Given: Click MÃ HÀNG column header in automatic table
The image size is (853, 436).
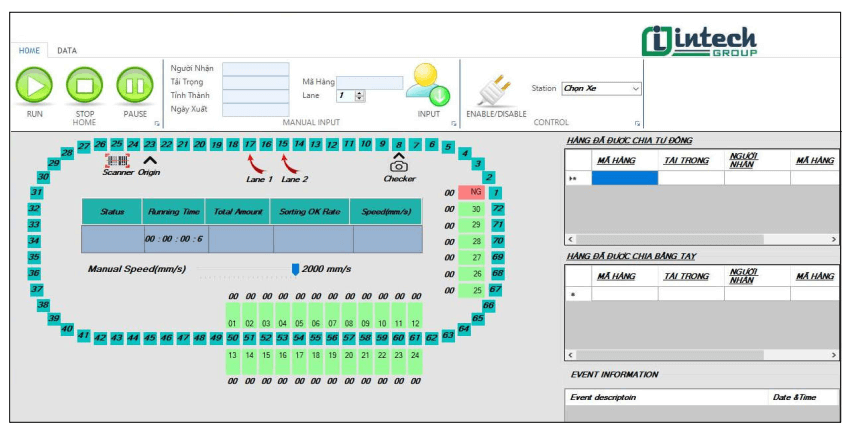Looking at the screenshot, I should (x=625, y=160).
